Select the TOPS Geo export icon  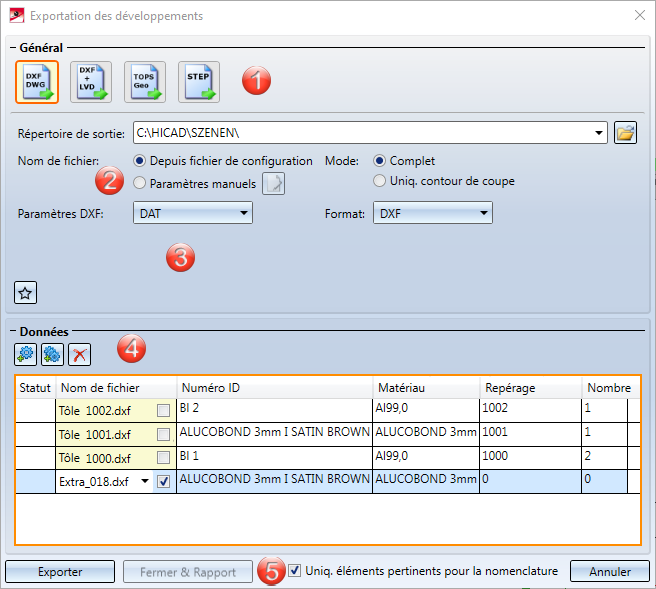click(x=145, y=82)
